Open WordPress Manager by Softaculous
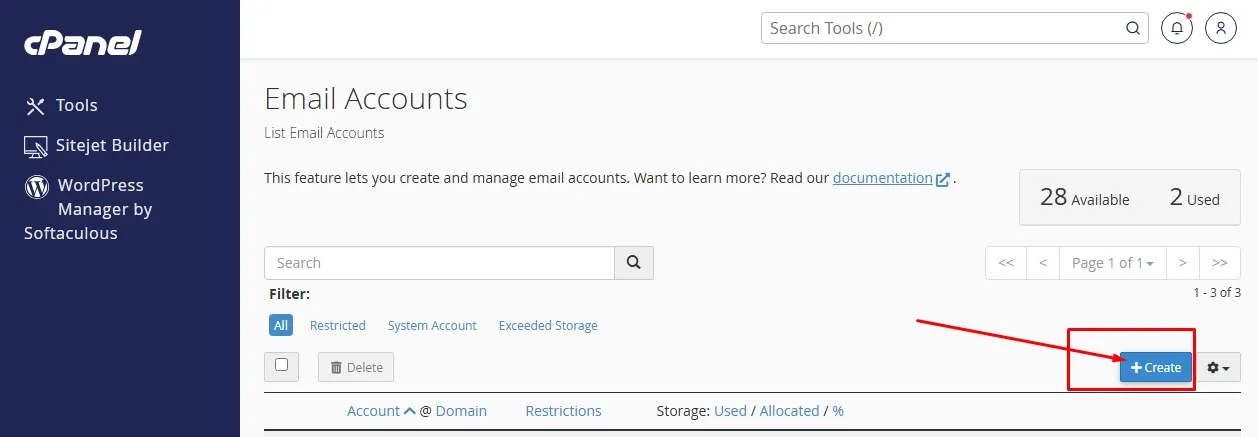1258x437 pixels. pyautogui.click(x=88, y=209)
